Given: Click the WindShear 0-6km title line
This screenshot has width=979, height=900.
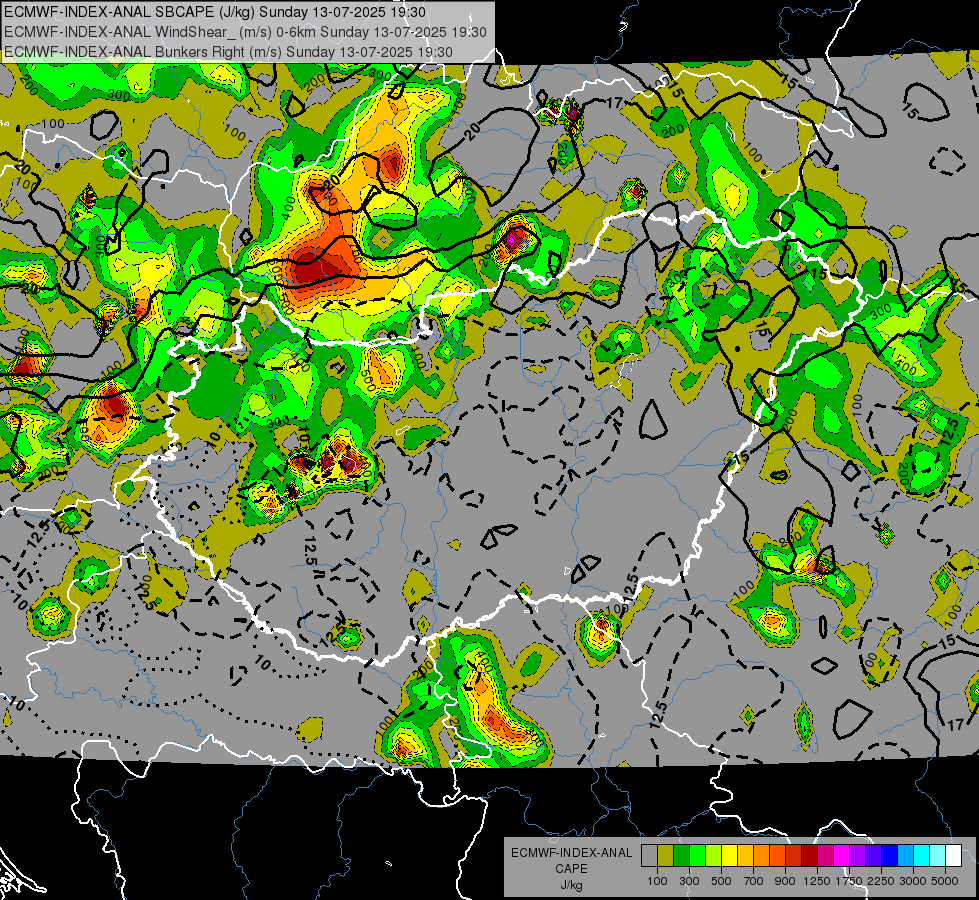Looking at the screenshot, I should tap(245, 32).
